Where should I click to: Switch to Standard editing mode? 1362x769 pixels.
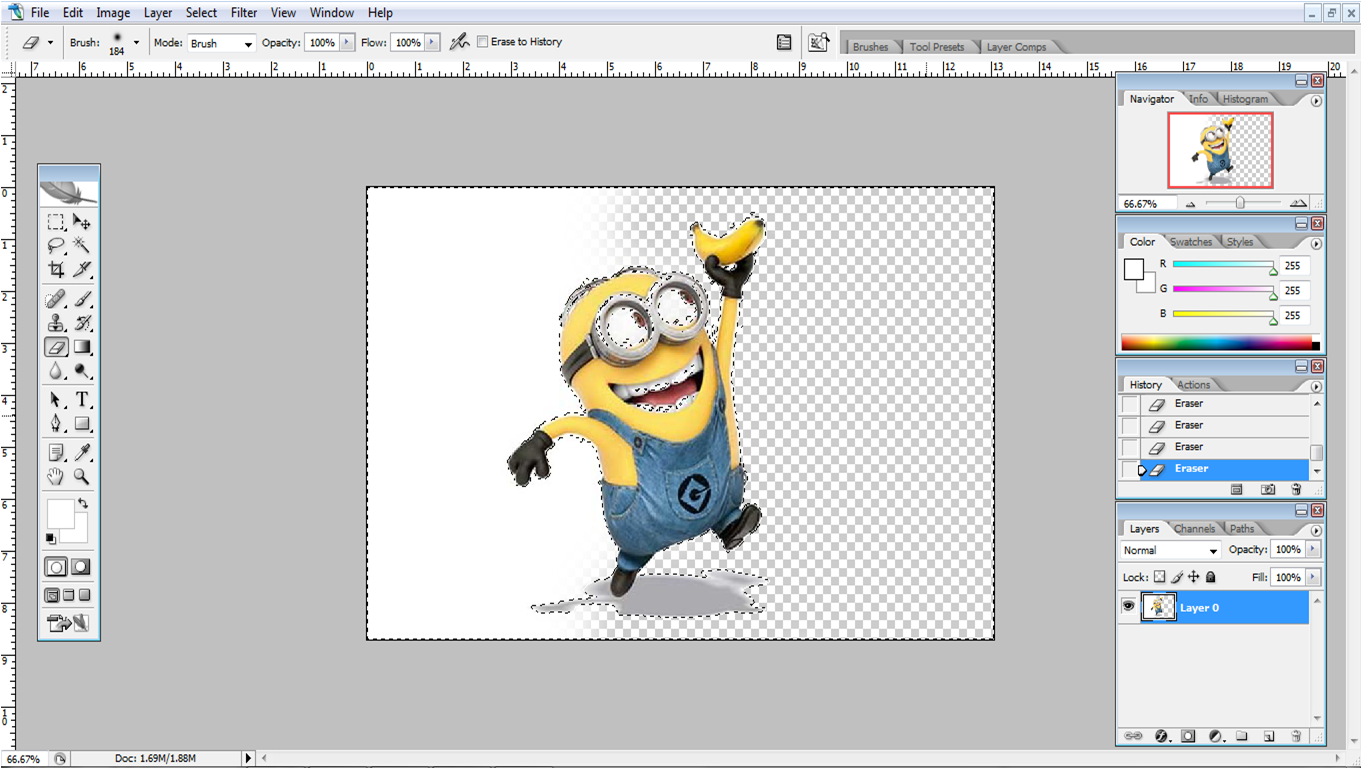pos(56,567)
